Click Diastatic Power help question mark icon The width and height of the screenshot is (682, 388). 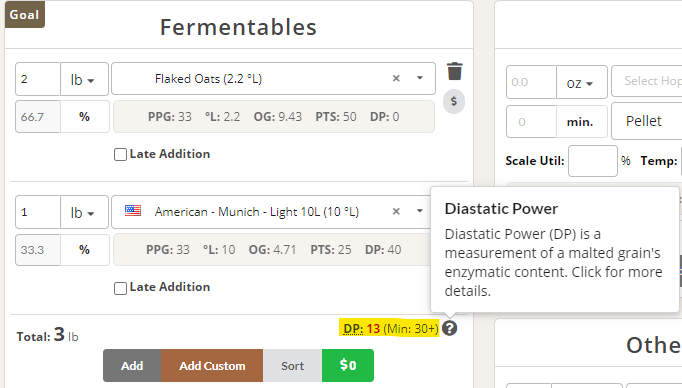tap(450, 328)
